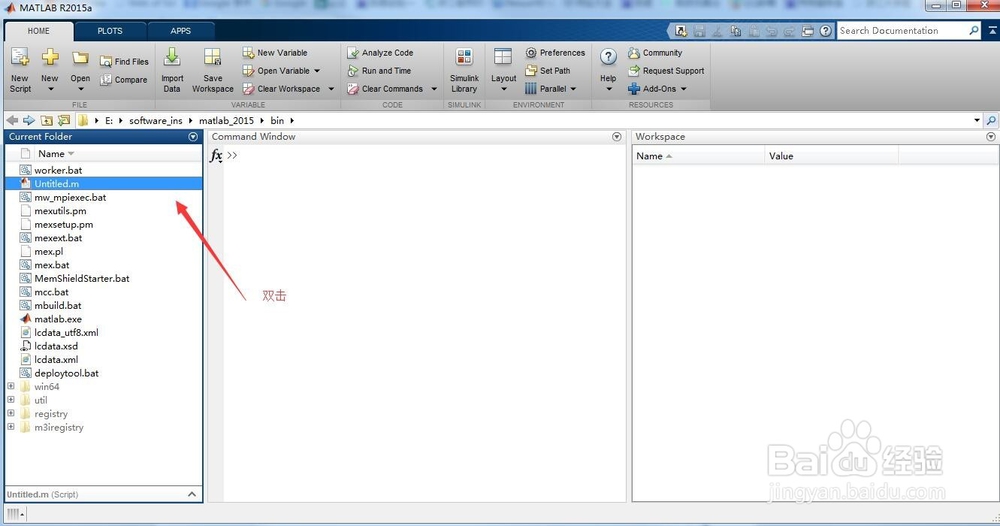Click Find Files
Image resolution: width=1000 pixels, height=526 pixels.
pos(124,61)
